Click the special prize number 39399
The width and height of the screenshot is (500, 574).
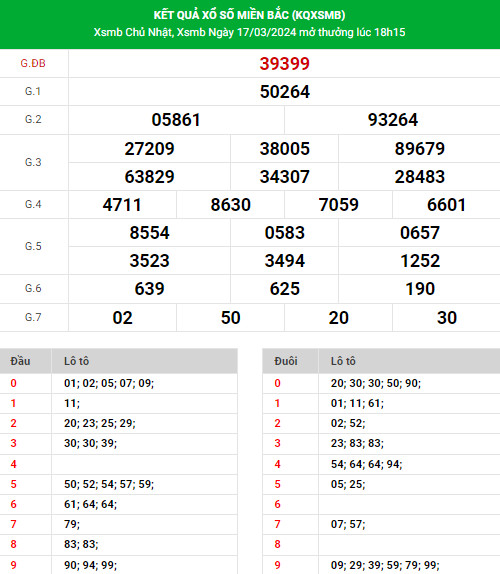(284, 64)
